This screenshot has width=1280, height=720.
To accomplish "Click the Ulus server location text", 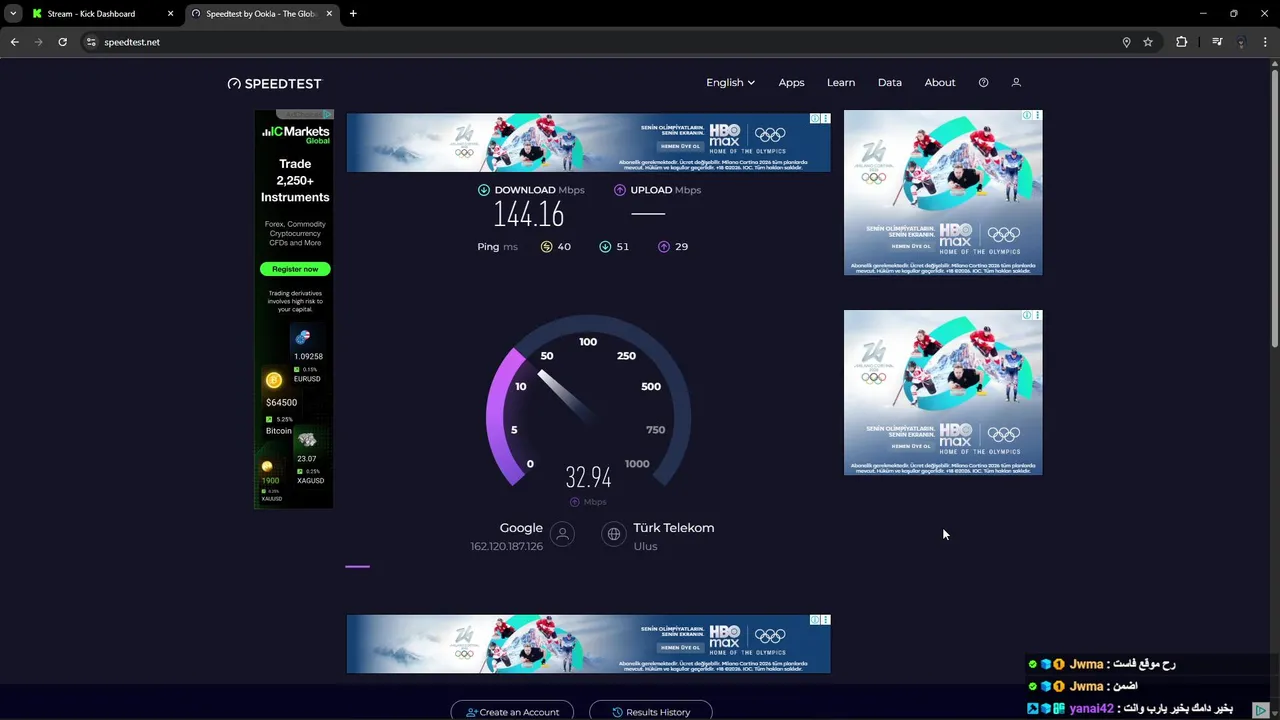I will click(645, 547).
